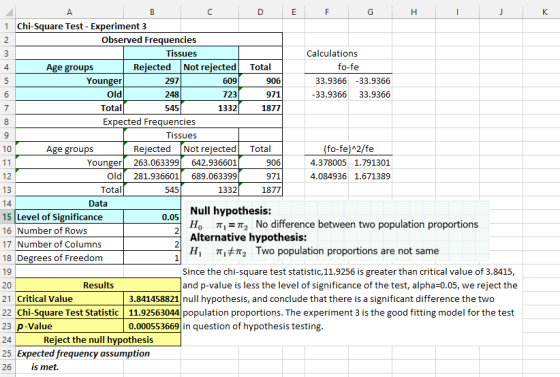
Task: Select column B header
Action: 152,12
